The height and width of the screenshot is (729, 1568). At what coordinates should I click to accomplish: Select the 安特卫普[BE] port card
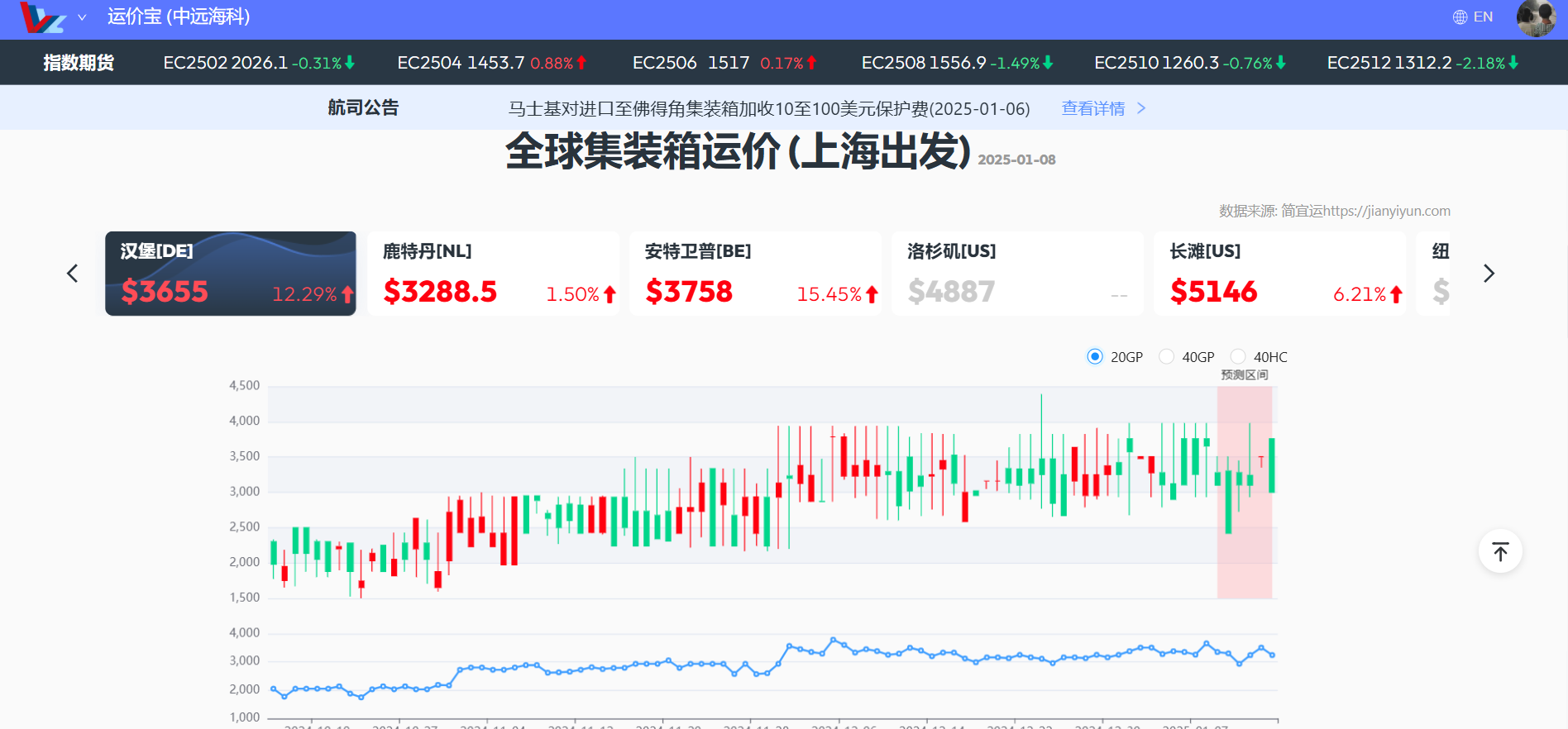click(756, 274)
